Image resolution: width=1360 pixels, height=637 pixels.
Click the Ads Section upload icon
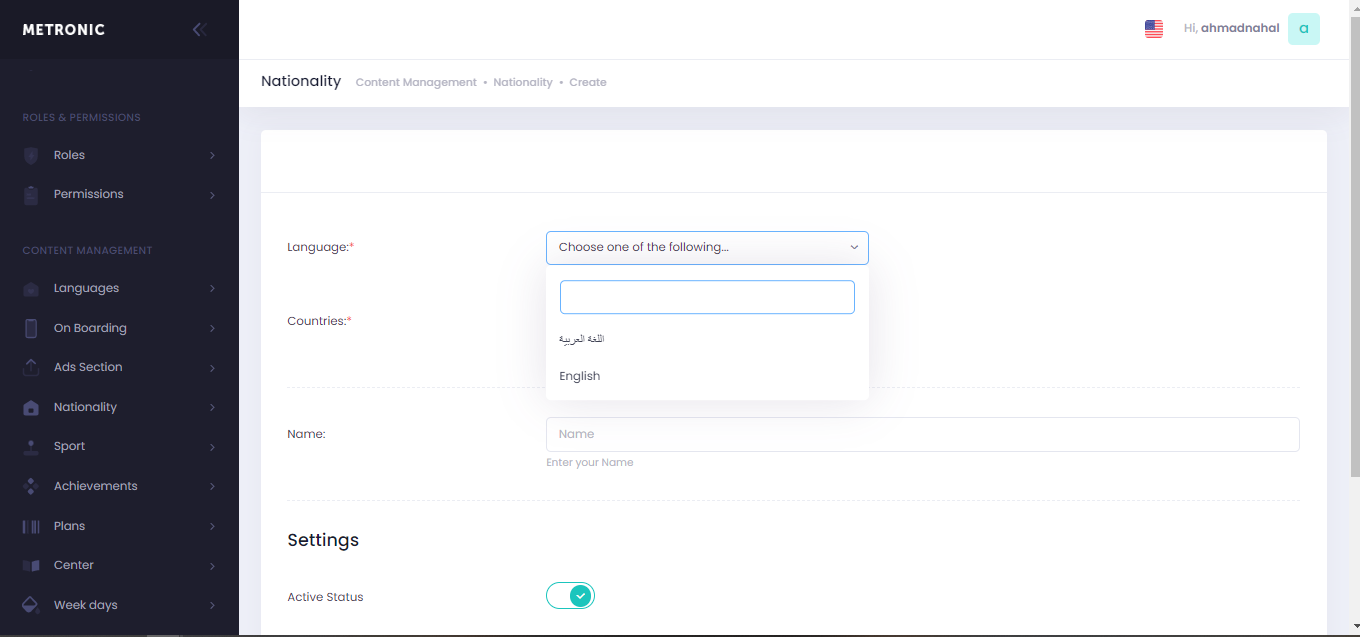click(x=31, y=368)
